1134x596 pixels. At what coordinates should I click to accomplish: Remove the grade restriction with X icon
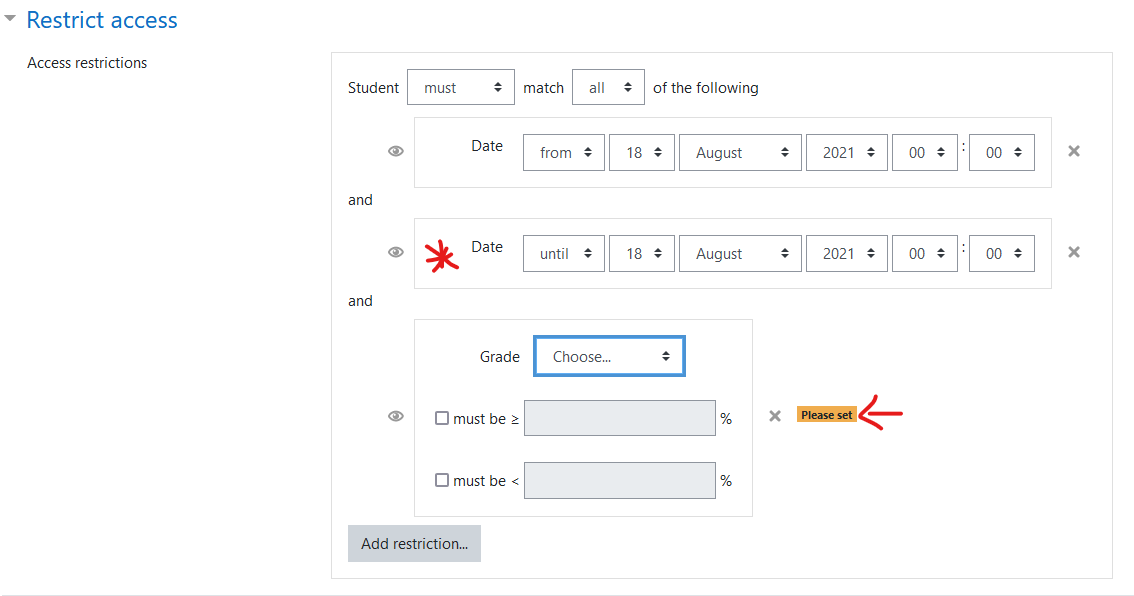click(x=775, y=416)
